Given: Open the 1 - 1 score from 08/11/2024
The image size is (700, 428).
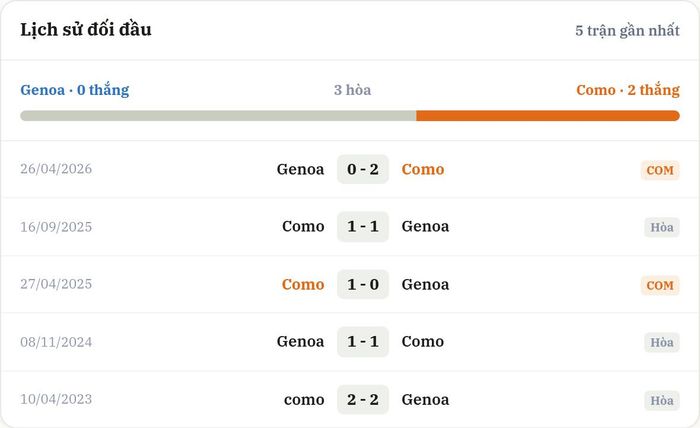Looking at the screenshot, I should click(363, 341).
